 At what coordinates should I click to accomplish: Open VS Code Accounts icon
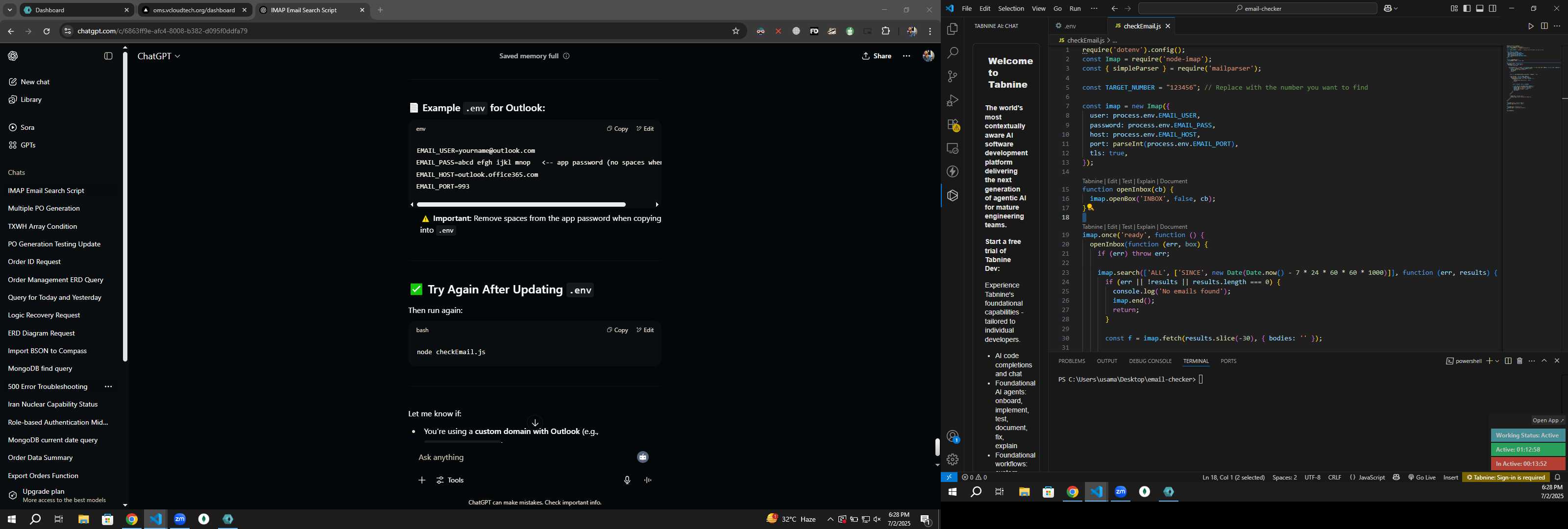953,436
